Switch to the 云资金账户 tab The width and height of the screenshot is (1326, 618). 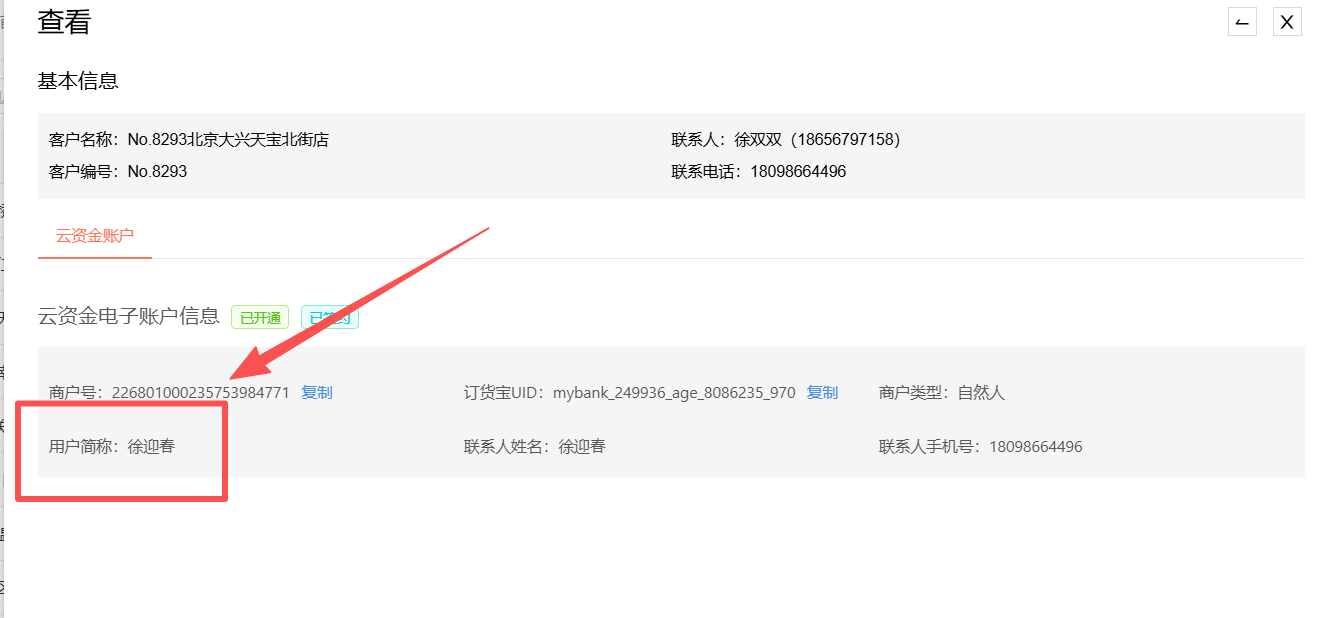pos(95,236)
